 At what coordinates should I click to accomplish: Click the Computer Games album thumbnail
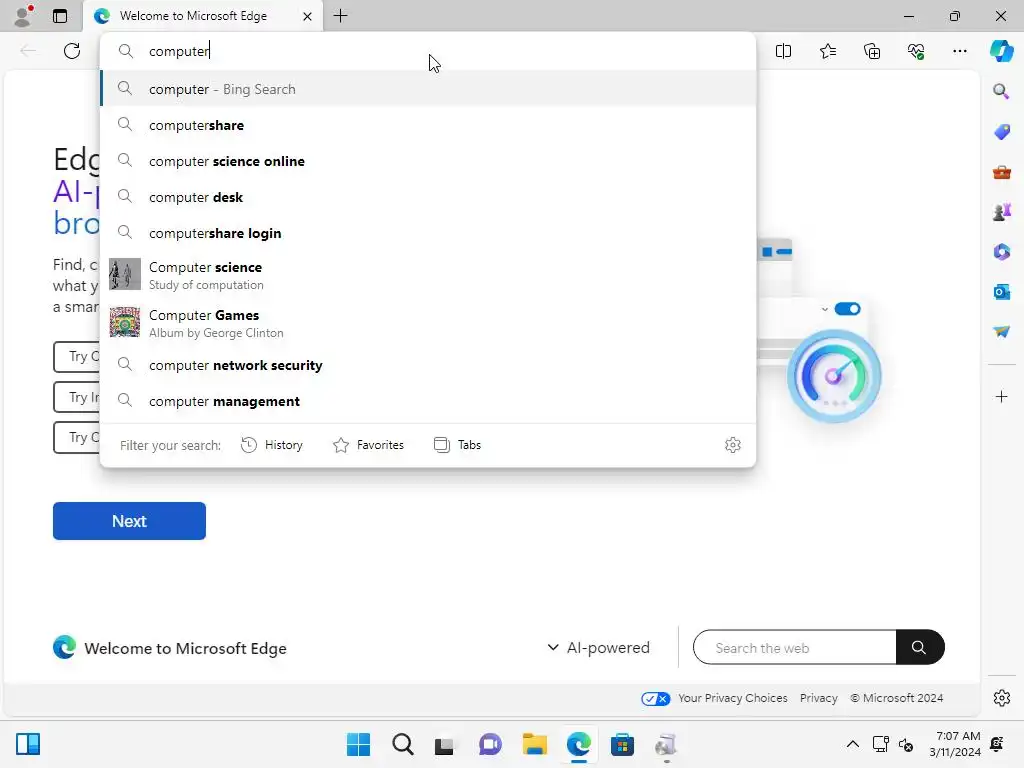tap(125, 323)
